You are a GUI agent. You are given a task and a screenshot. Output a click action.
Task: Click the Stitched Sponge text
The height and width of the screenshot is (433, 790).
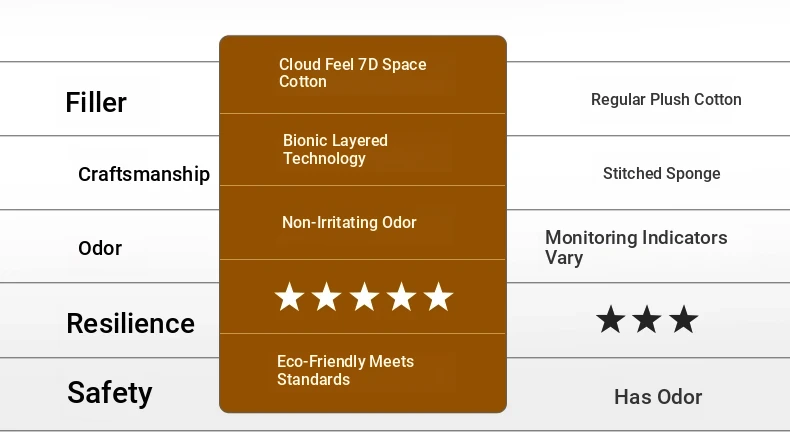coord(662,173)
